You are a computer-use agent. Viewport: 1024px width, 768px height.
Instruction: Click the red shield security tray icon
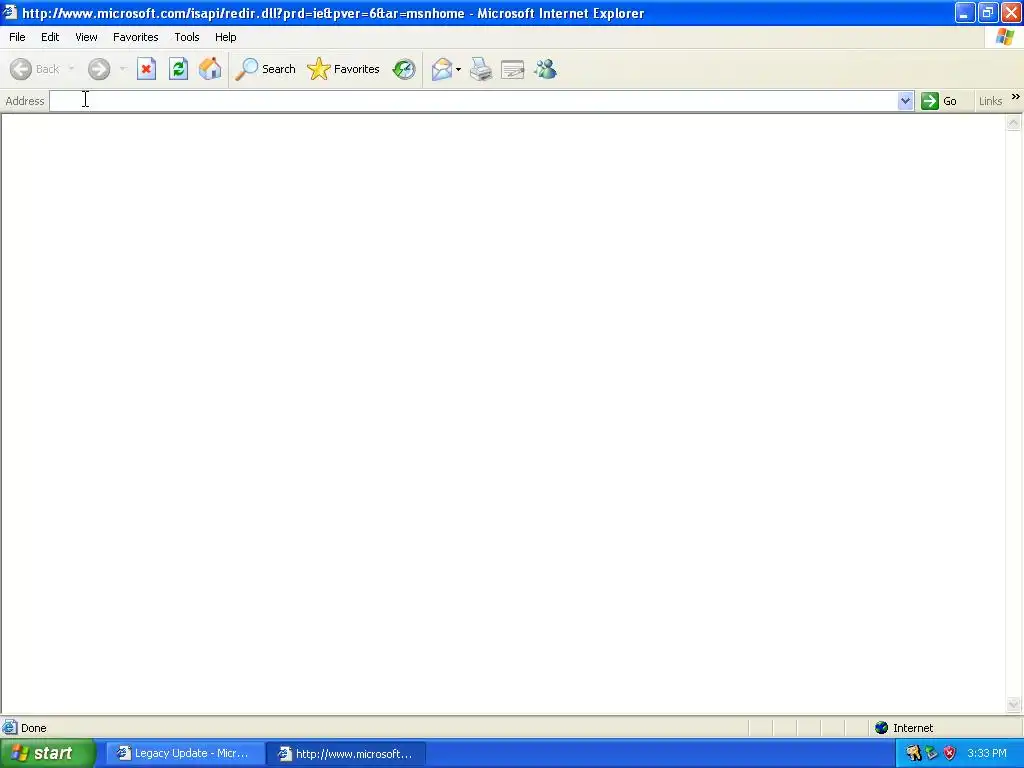pyautogui.click(x=950, y=753)
